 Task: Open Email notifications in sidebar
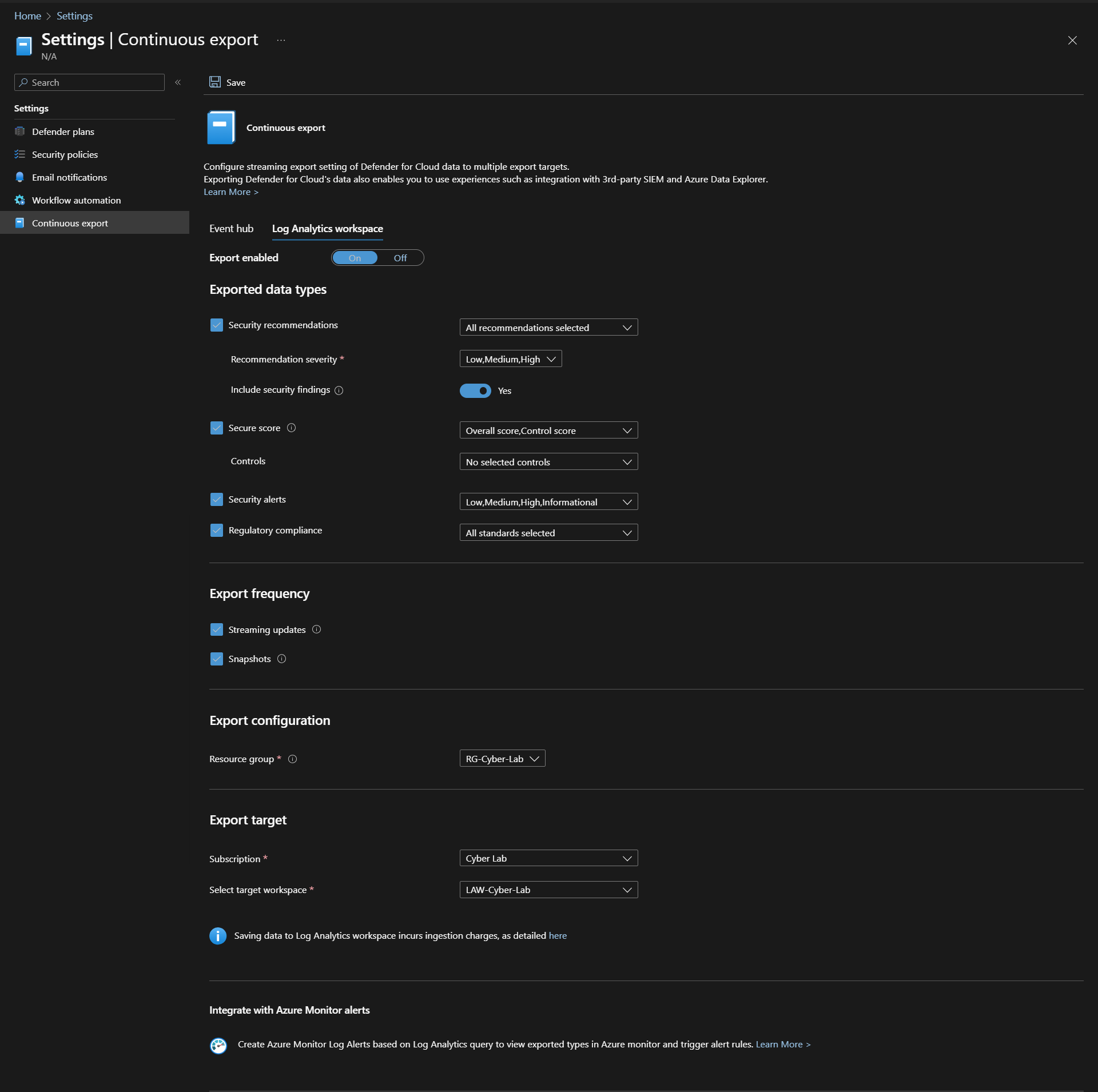[x=94, y=177]
